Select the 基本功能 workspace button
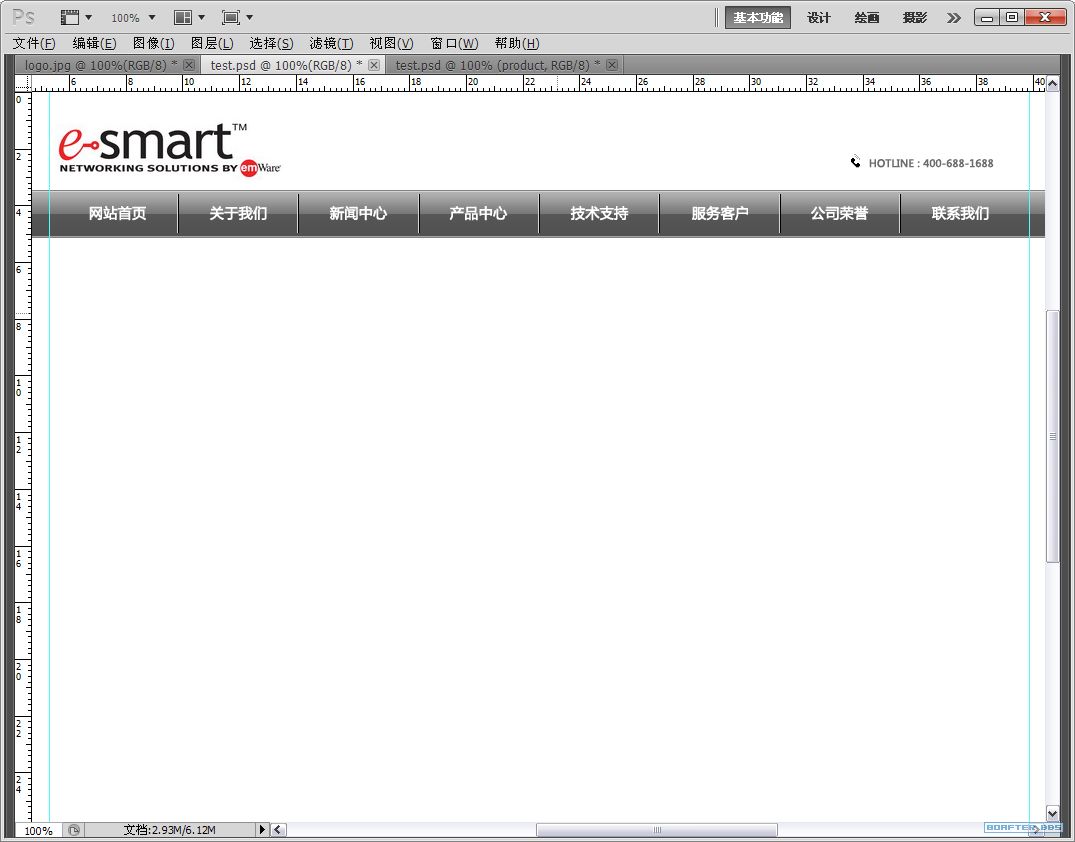Viewport: 1075px width, 842px height. coord(758,17)
